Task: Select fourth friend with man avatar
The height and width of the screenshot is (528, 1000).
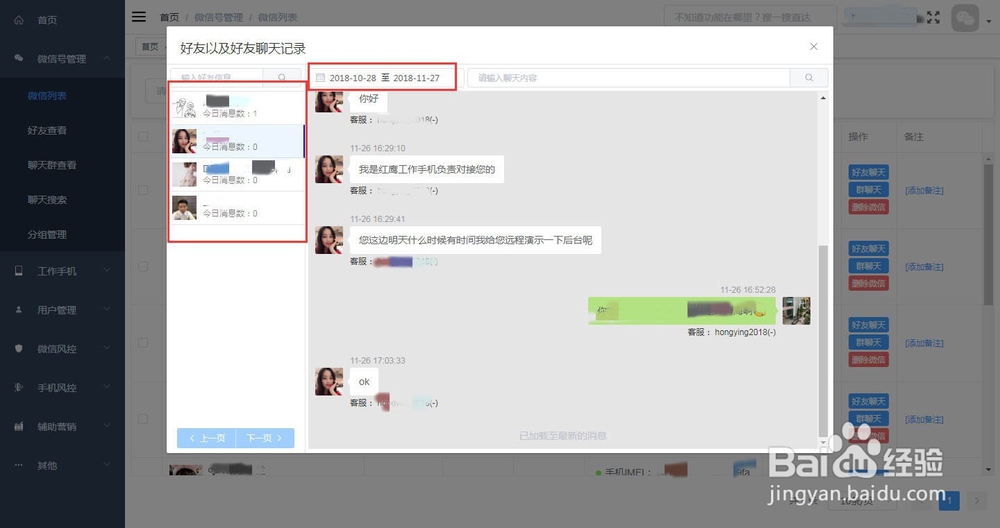Action: [x=237, y=208]
